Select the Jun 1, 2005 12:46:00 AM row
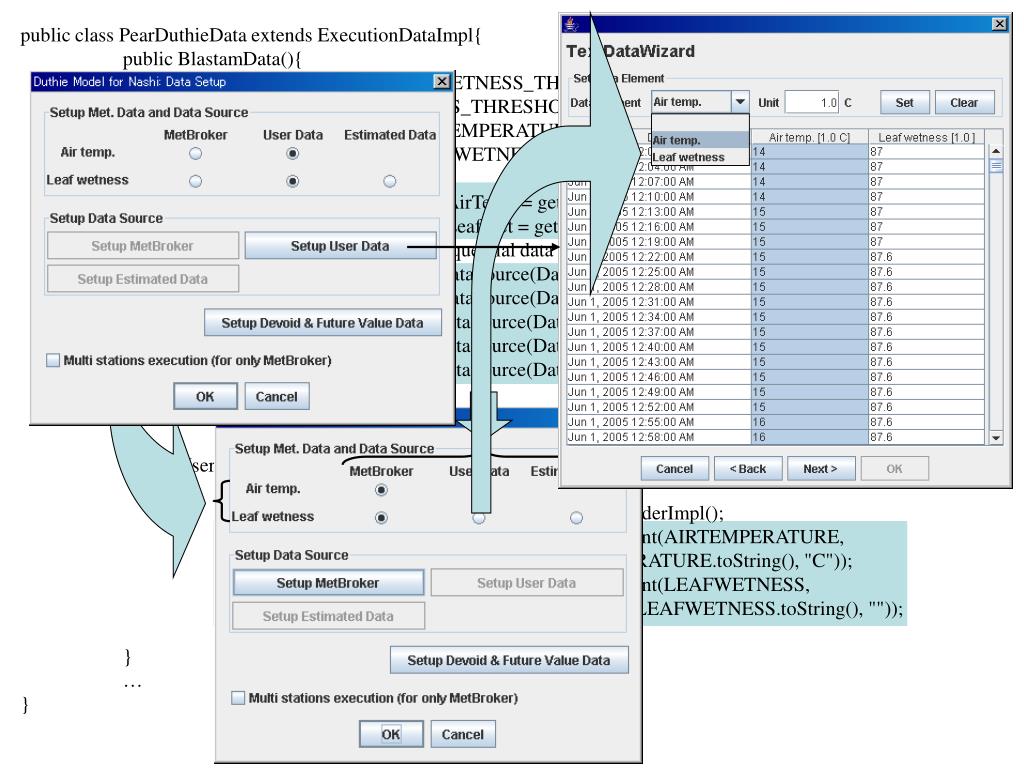Image resolution: width=1024 pixels, height=768 pixels. click(775, 377)
